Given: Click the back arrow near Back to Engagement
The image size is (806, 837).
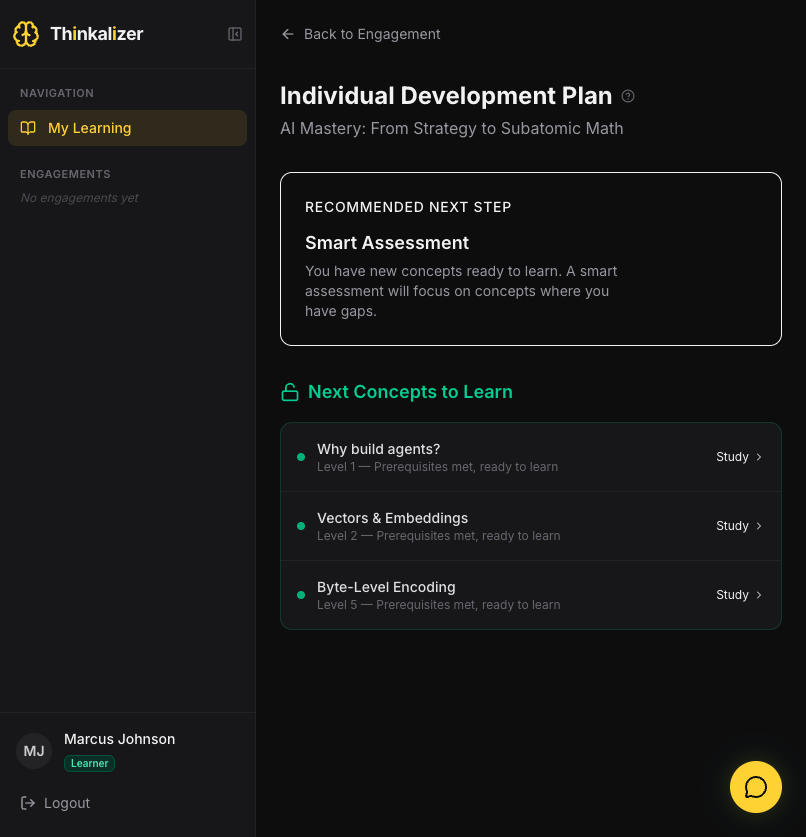Looking at the screenshot, I should point(287,34).
